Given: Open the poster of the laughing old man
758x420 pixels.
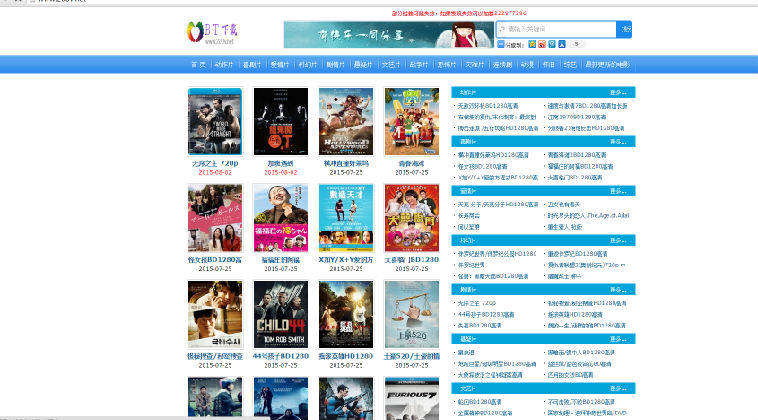Looking at the screenshot, I should coord(281,217).
